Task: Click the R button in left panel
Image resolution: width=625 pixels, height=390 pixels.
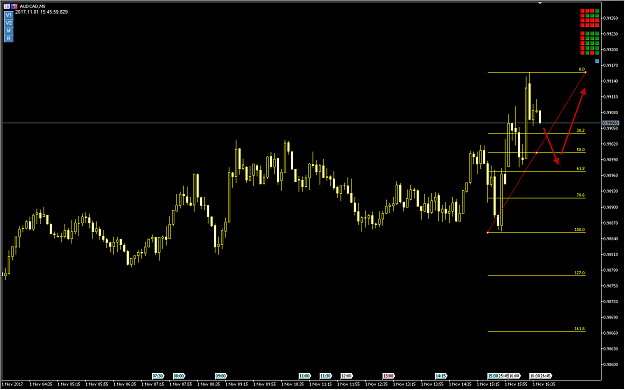Action: coord(9,39)
